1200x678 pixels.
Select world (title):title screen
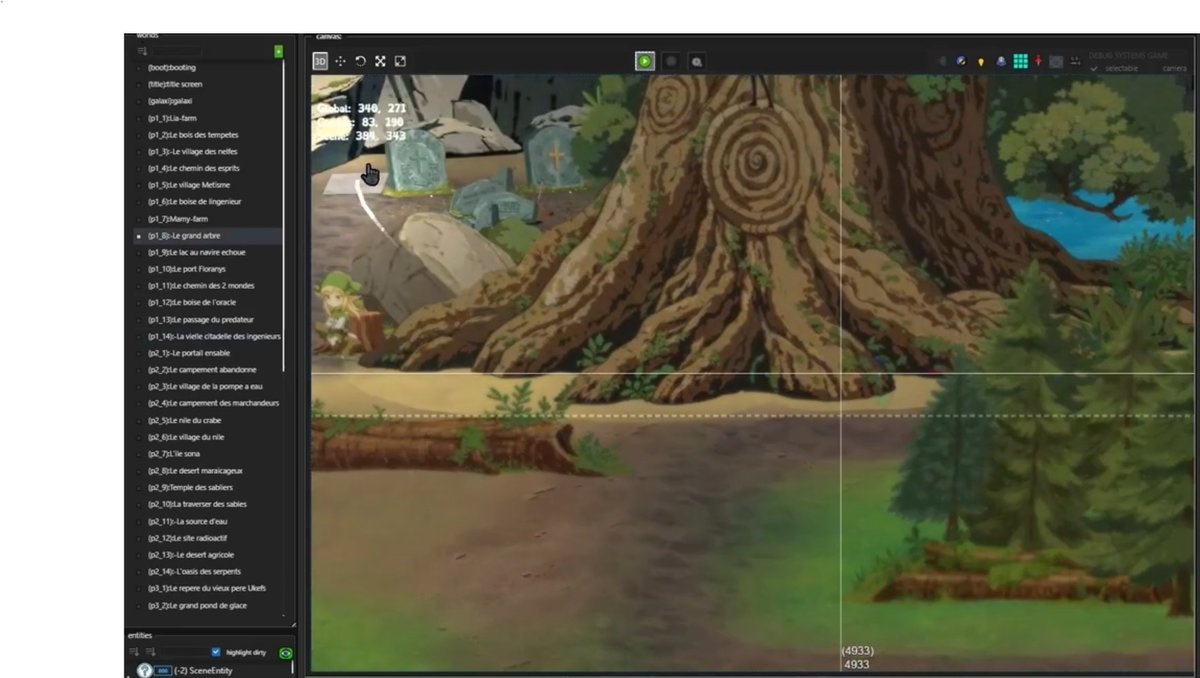(x=209, y=84)
